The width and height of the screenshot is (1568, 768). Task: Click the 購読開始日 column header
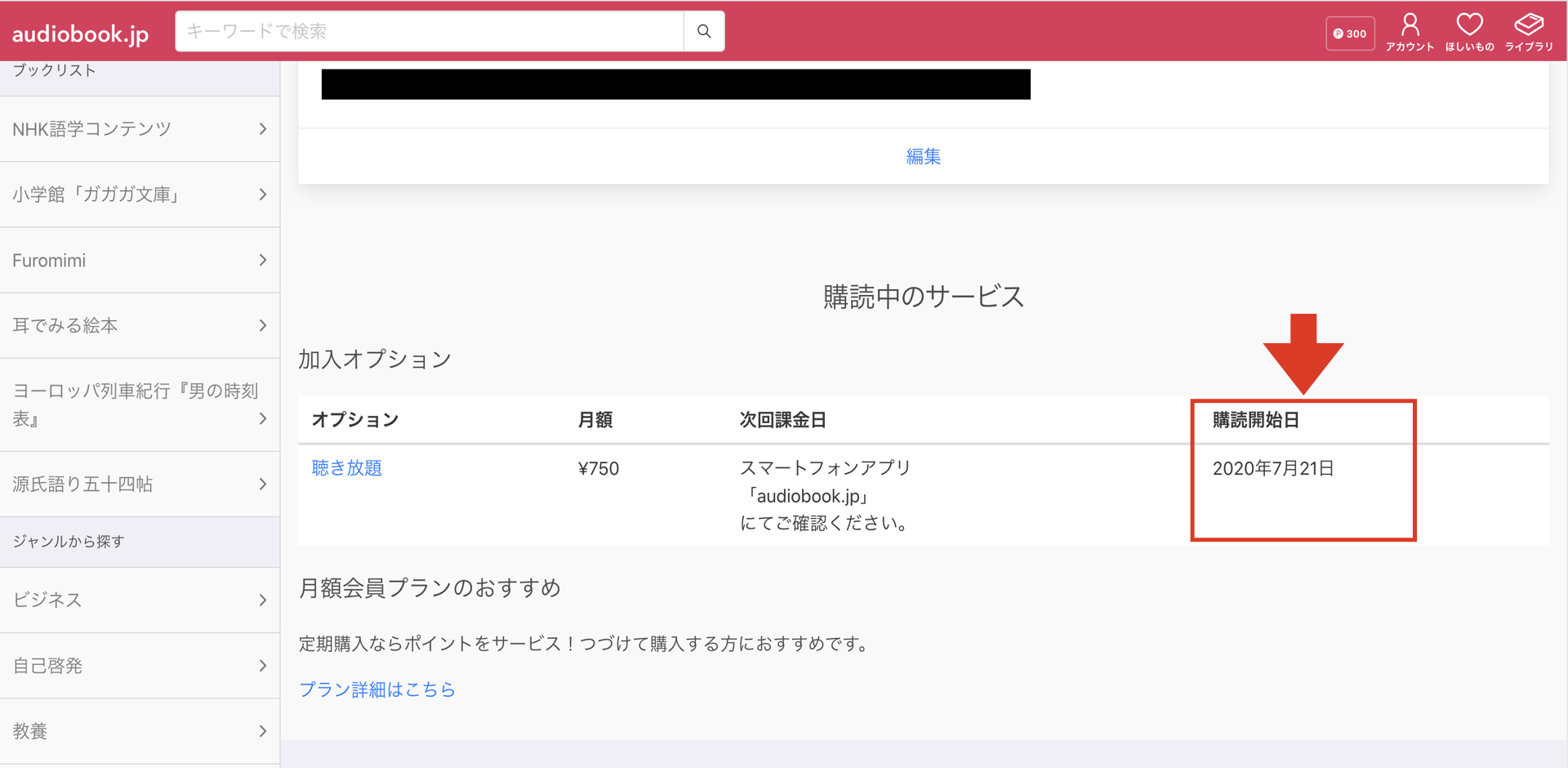click(x=1256, y=420)
